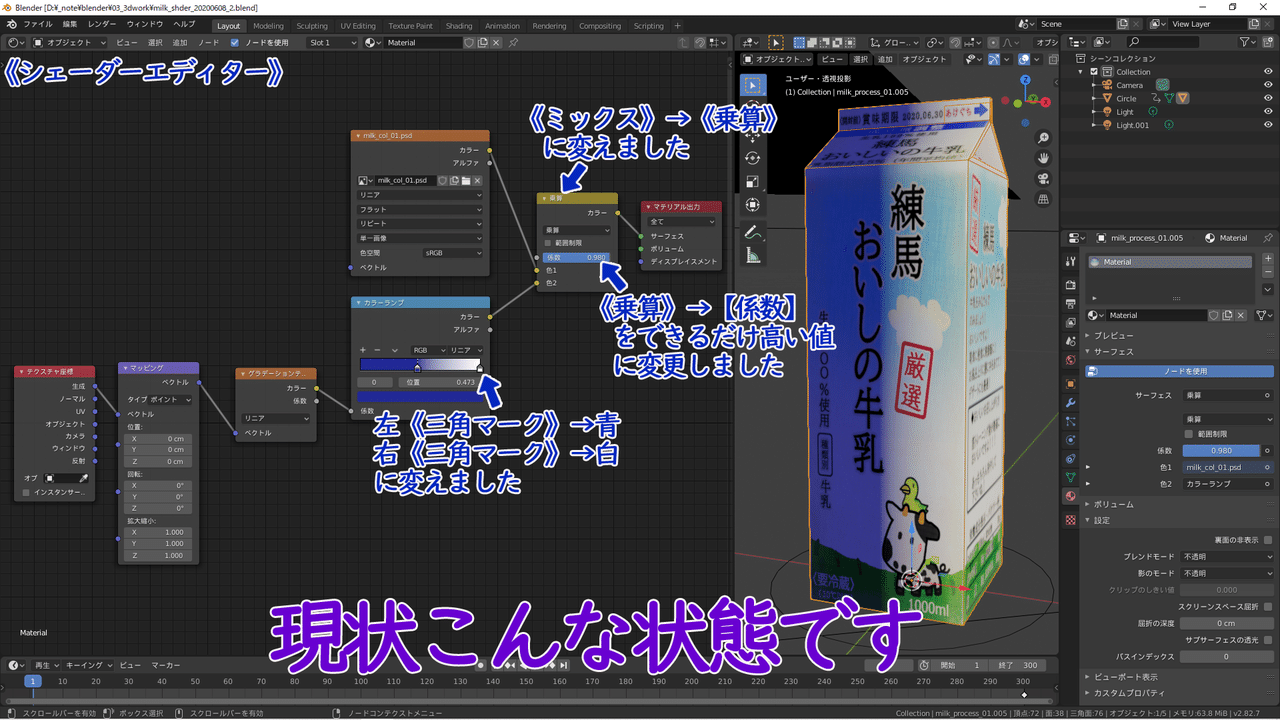
Task: Open the Render properties tab
Action: coord(1071,285)
